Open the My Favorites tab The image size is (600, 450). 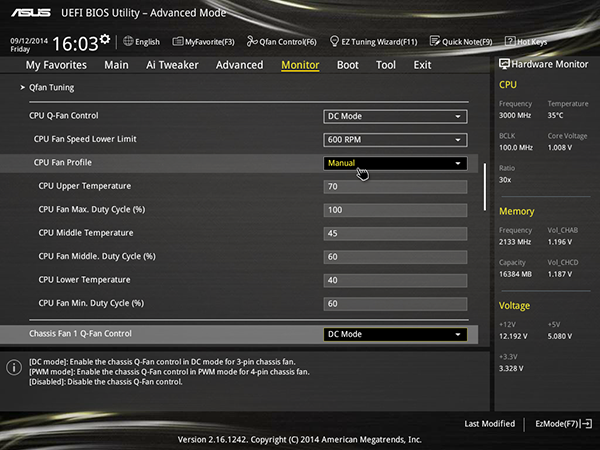[x=56, y=65]
